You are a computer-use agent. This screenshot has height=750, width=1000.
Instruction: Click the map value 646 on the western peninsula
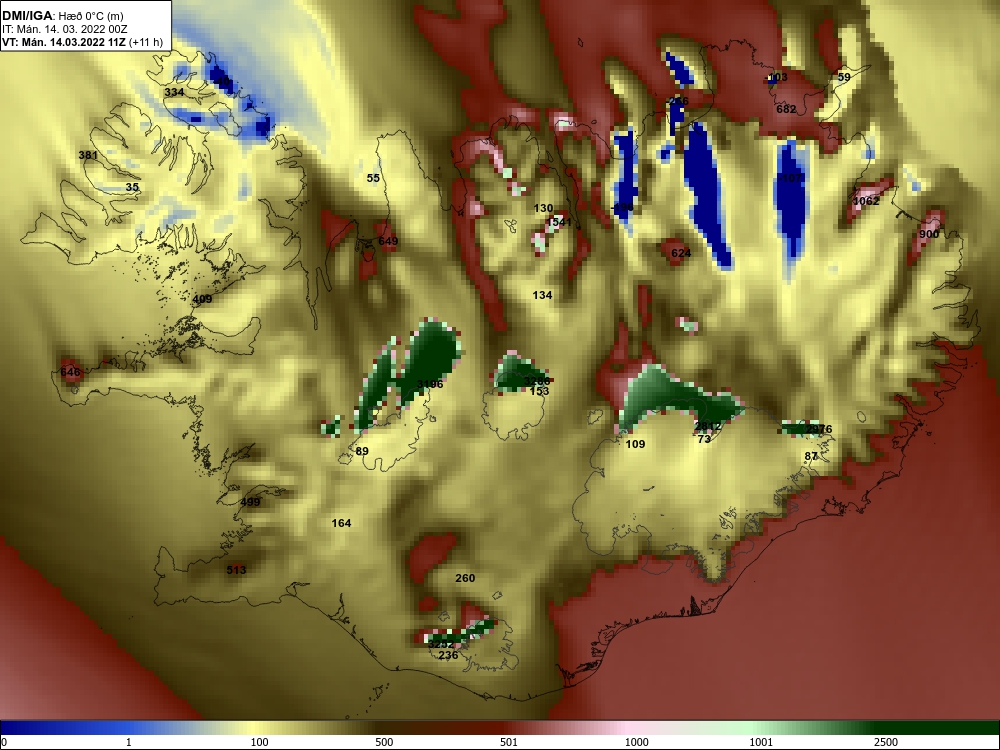click(x=71, y=372)
